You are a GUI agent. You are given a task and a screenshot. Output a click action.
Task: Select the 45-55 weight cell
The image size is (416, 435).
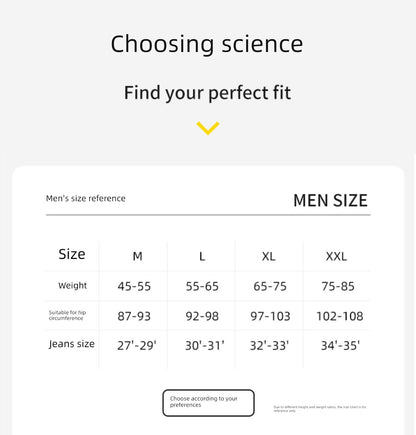coord(134,286)
